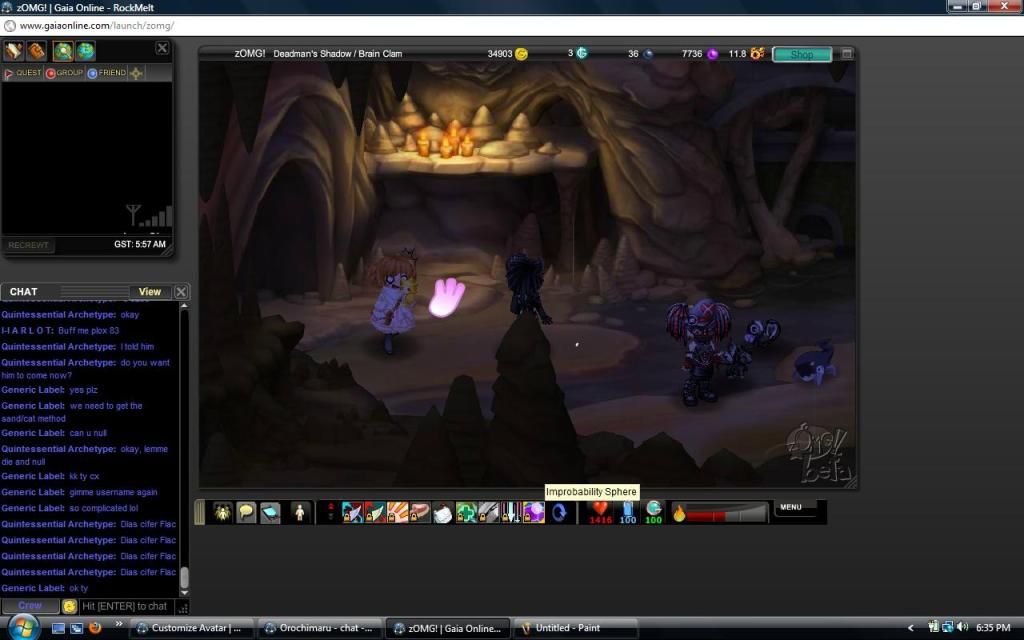Image resolution: width=1024 pixels, height=640 pixels.
Task: Select the Crew chat channel button
Action: [x=30, y=606]
